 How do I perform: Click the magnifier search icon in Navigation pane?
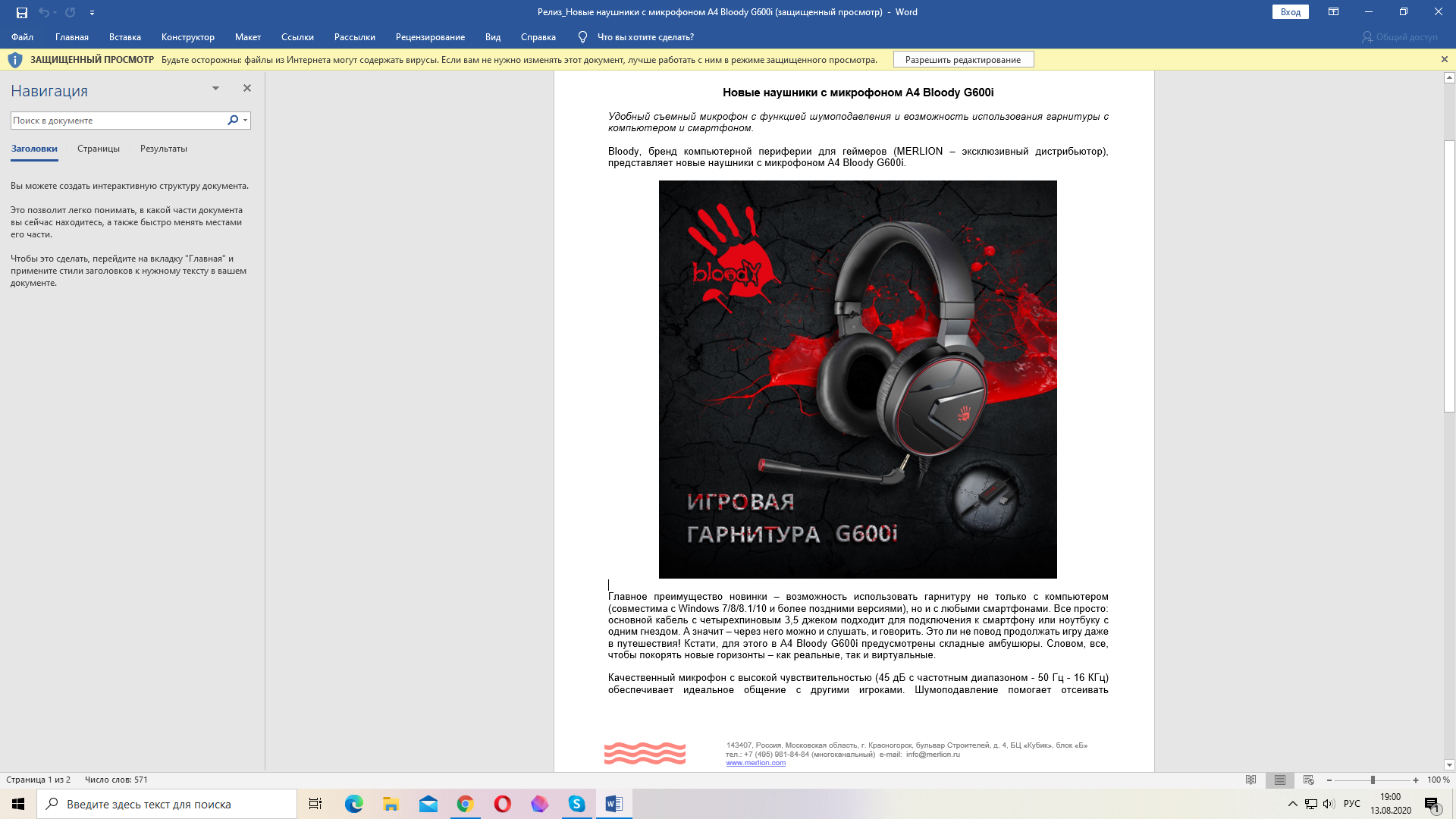233,120
